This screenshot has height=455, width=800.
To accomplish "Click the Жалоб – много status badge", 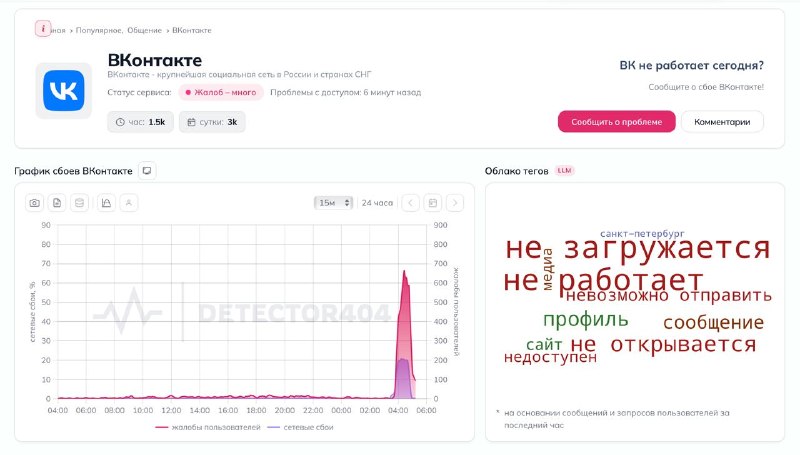I will tap(221, 92).
